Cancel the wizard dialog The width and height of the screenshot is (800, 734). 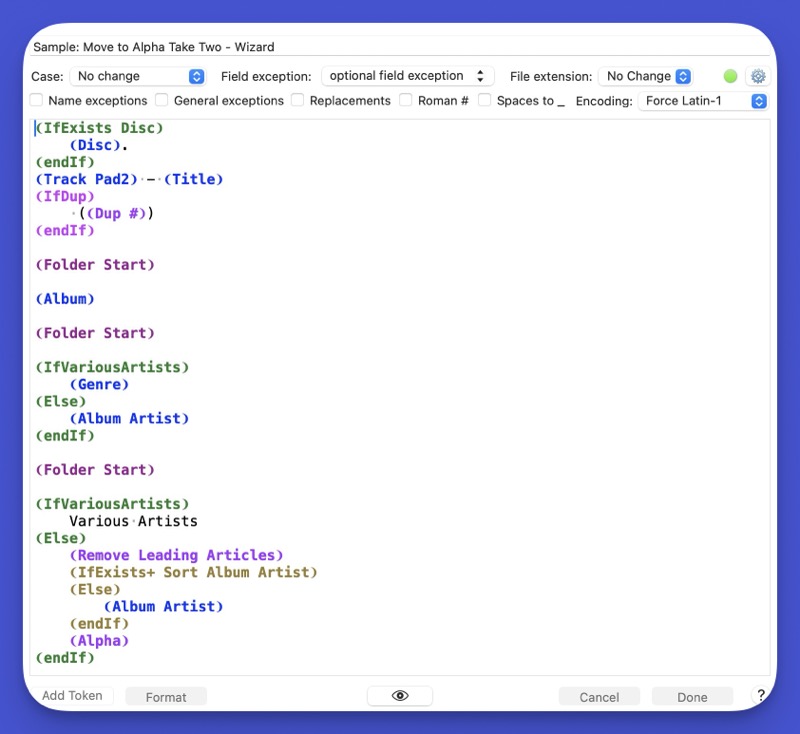(x=599, y=697)
